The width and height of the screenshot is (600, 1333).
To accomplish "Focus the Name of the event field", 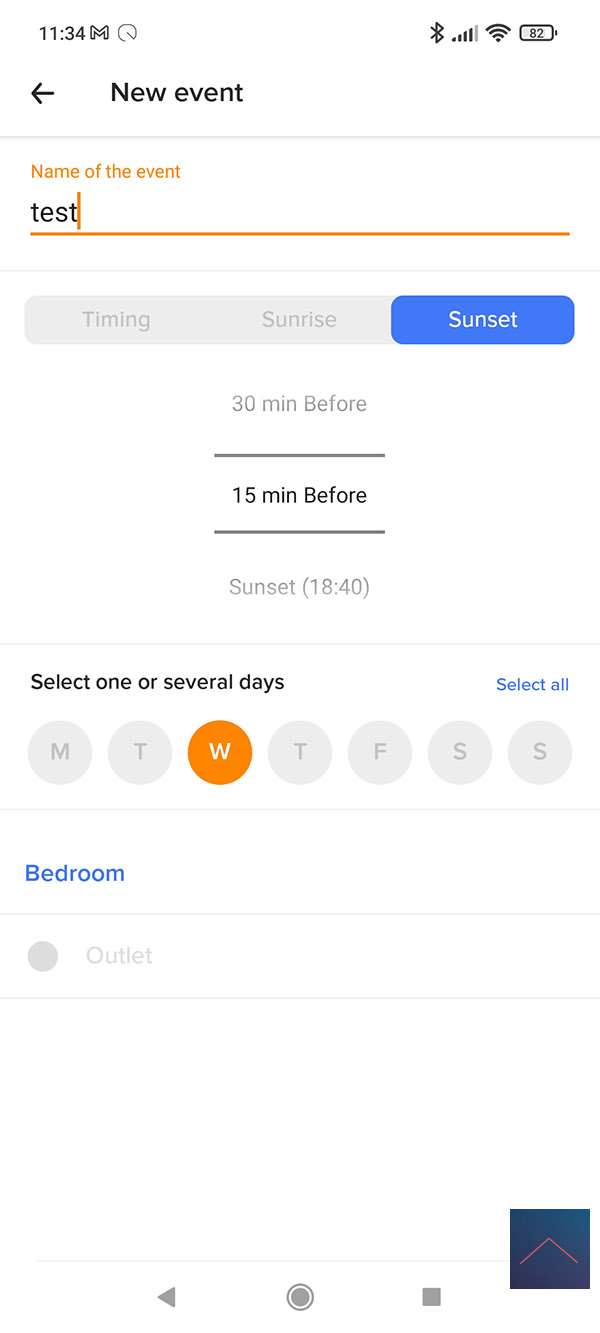I will pyautogui.click(x=300, y=213).
